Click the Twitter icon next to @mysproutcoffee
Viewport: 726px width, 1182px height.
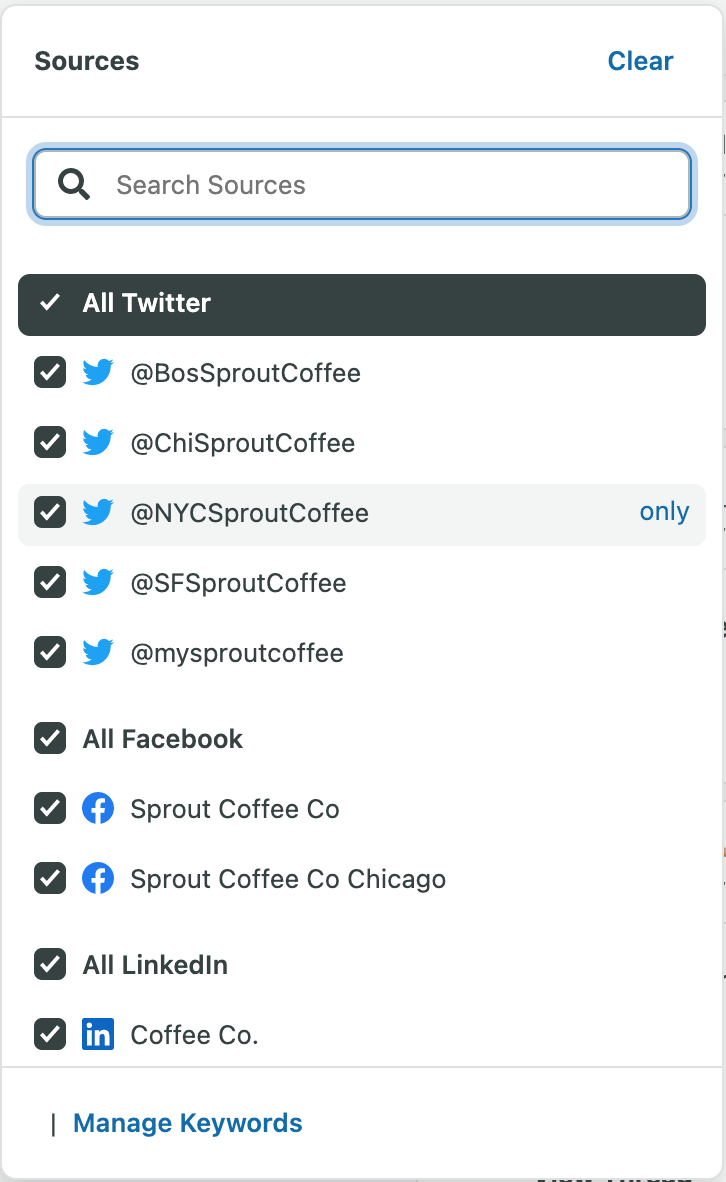pos(98,653)
